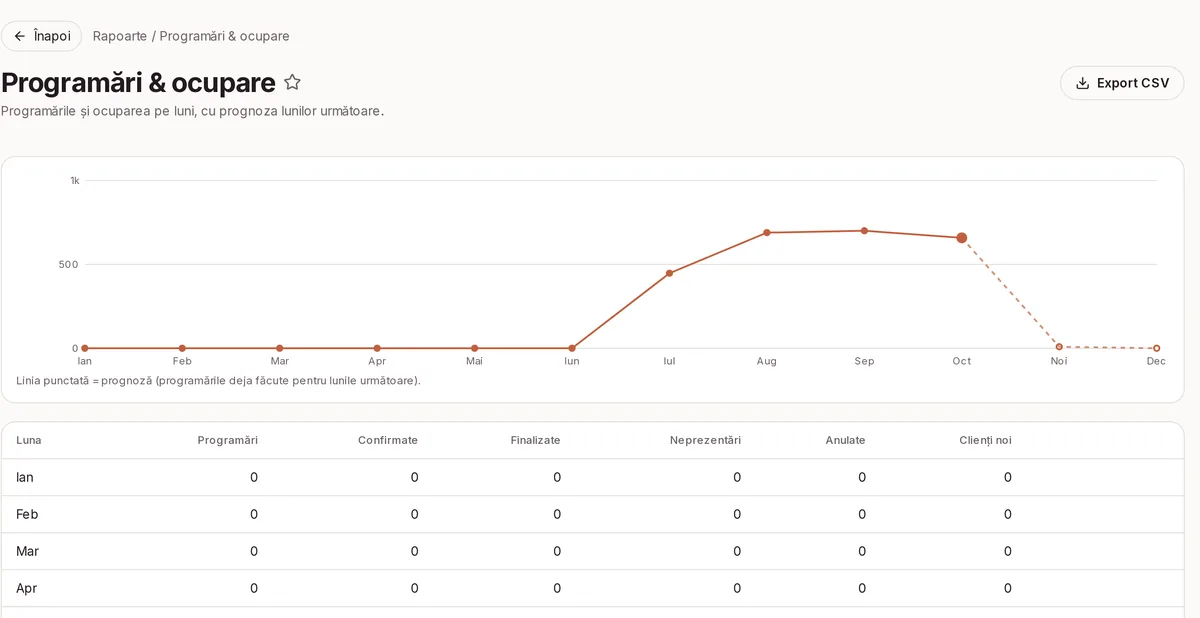The width and height of the screenshot is (1200, 618).
Task: Select the Ian row label in the table
Action: click(x=25, y=477)
